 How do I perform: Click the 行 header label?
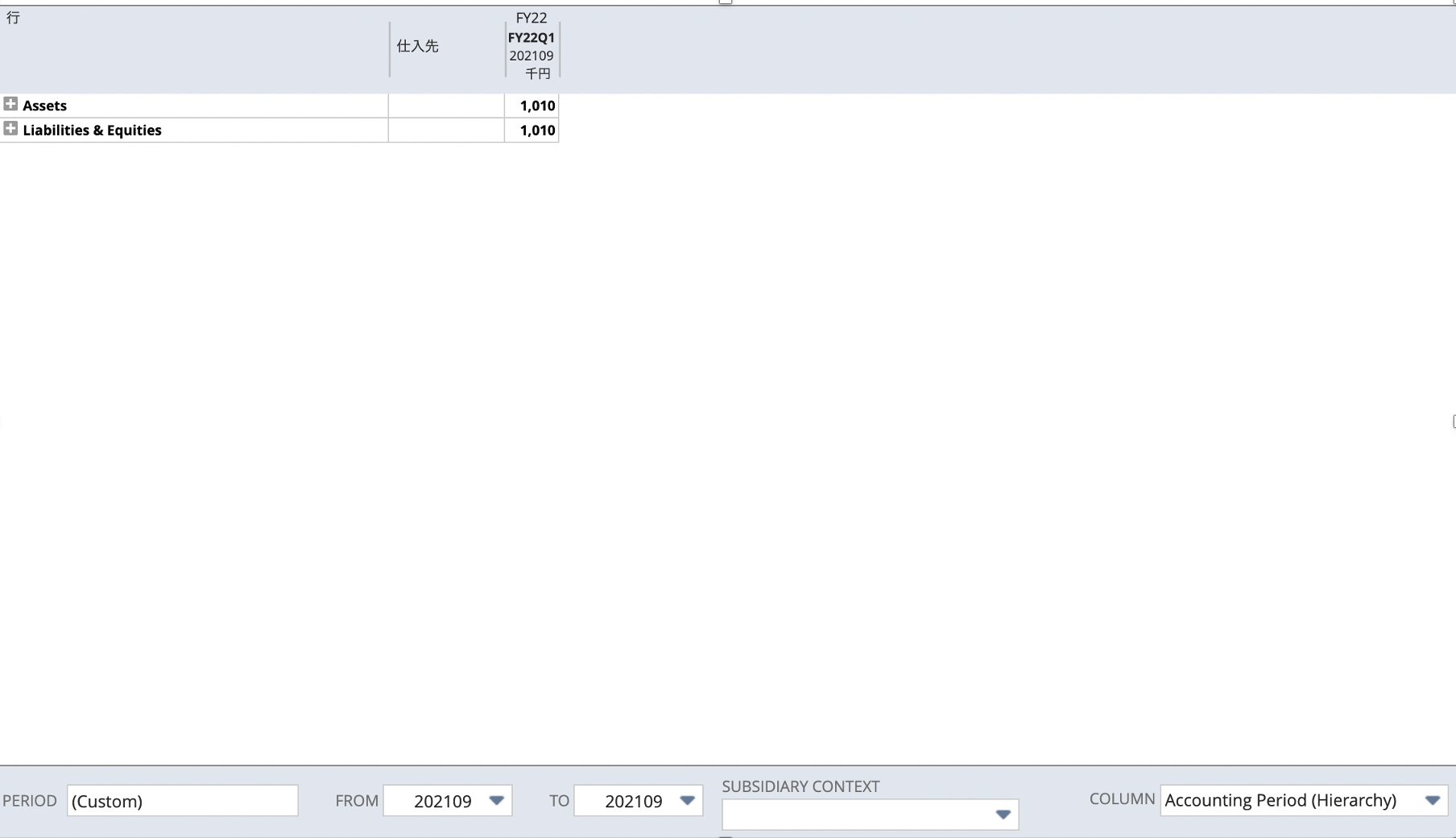11,17
